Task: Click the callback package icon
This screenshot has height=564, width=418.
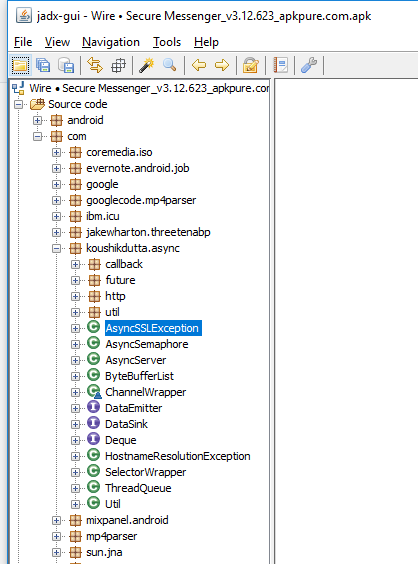Action: click(x=94, y=264)
